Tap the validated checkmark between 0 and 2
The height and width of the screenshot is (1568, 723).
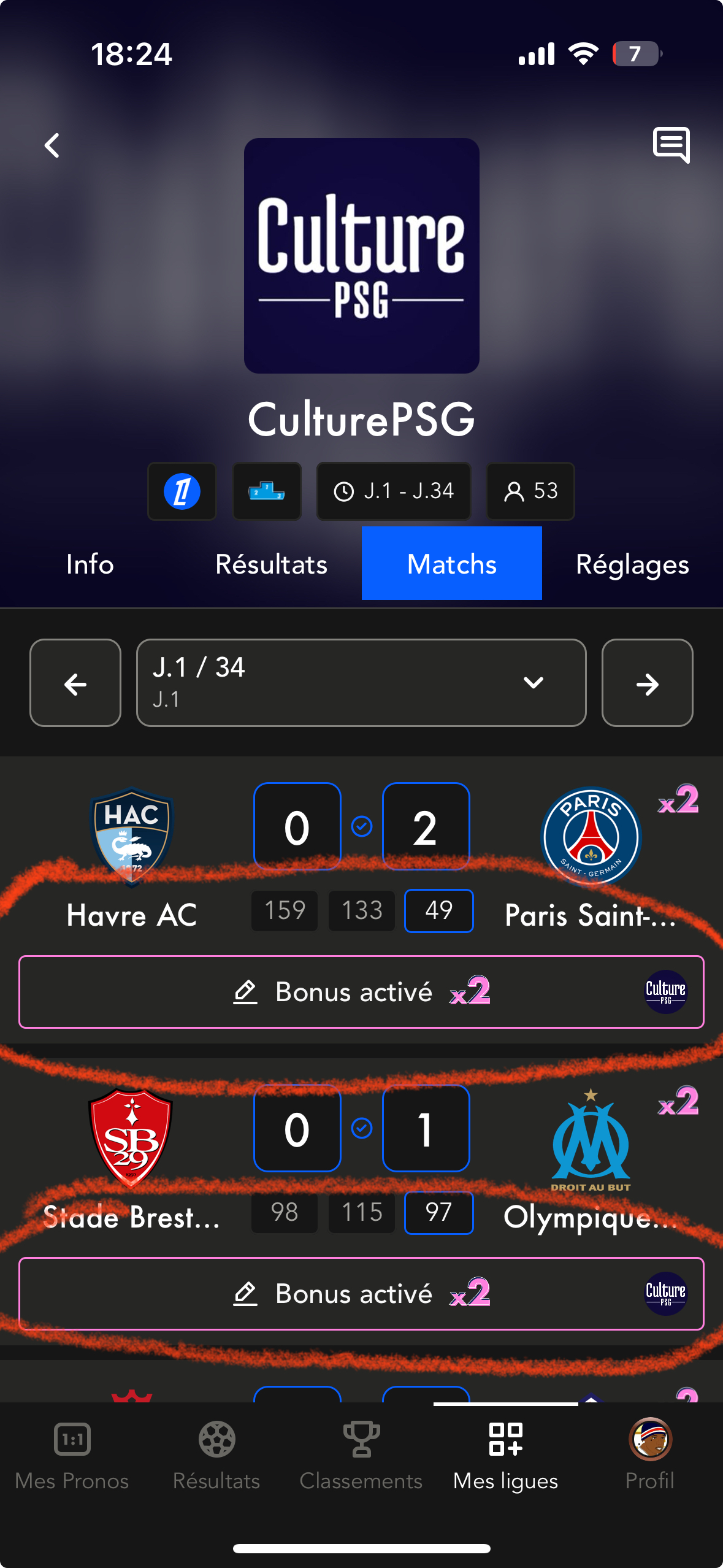coord(362,826)
